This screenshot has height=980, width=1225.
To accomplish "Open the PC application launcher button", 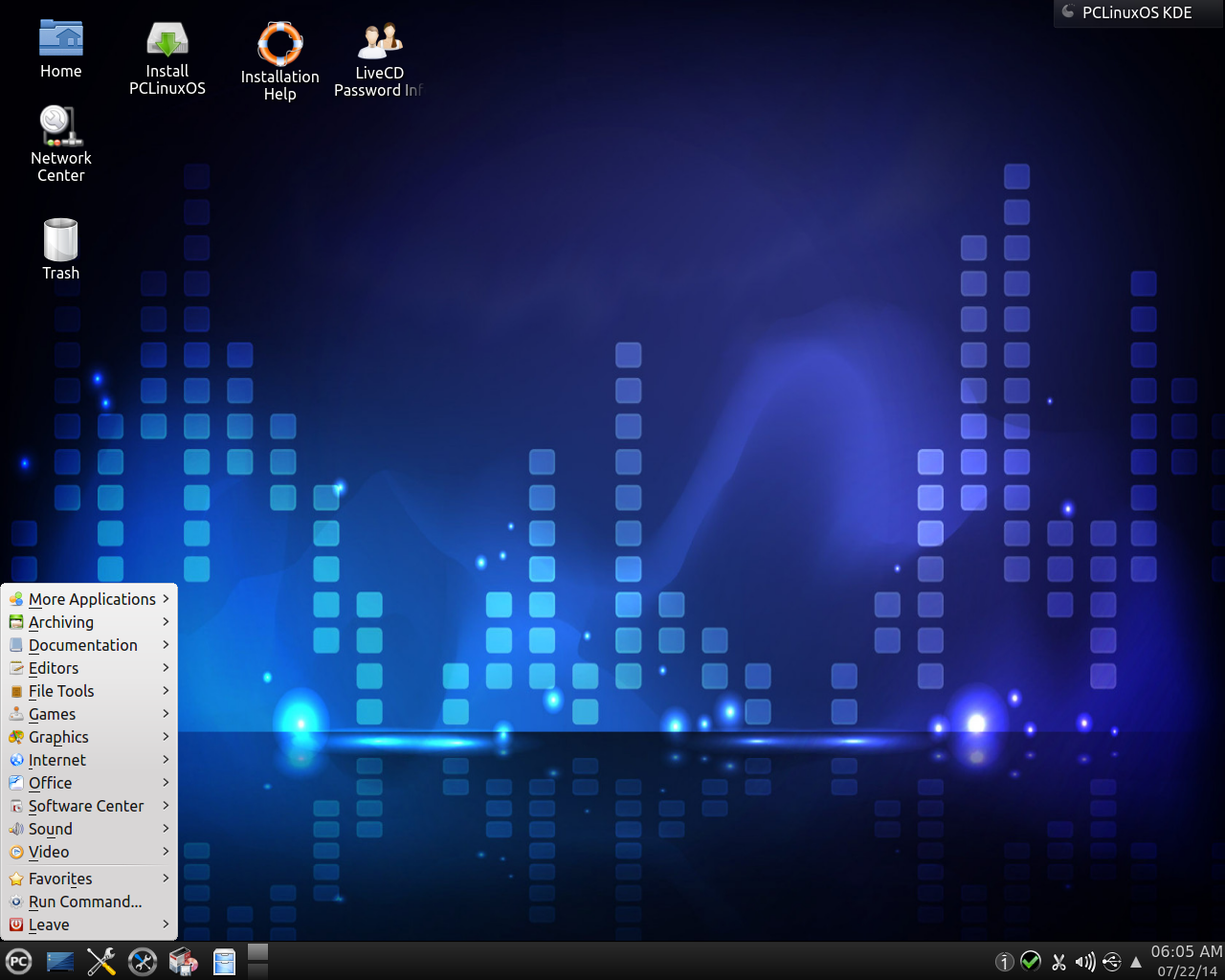I will point(19,962).
